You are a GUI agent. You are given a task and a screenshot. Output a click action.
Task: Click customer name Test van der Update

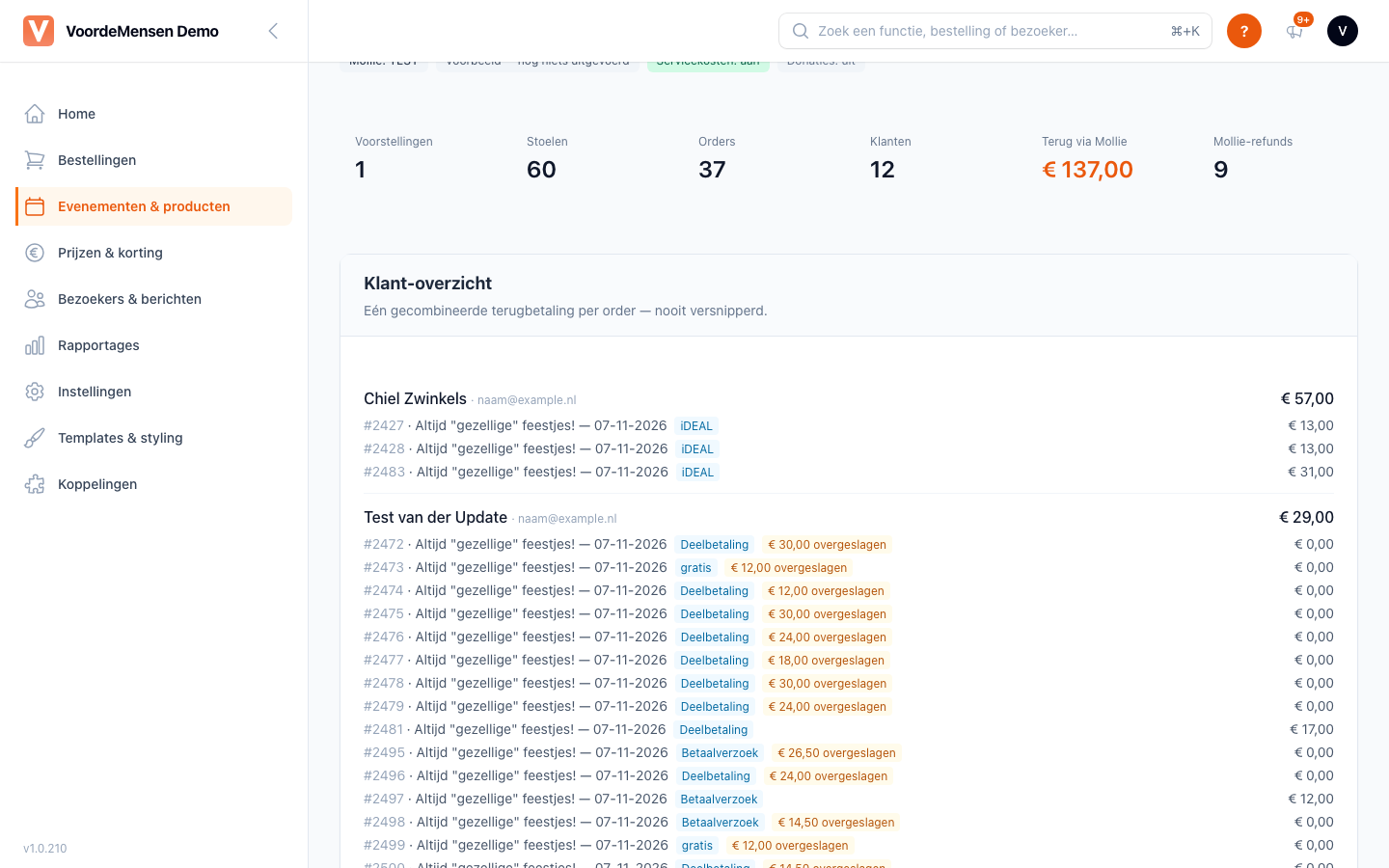click(x=435, y=517)
